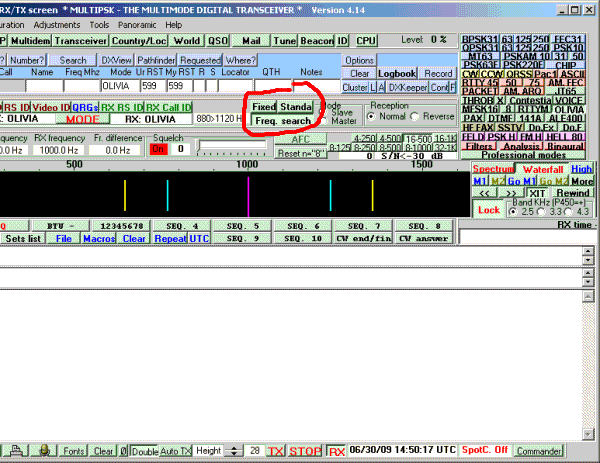600x463 pixels.
Task: Select the Reverse reception radio button
Action: (x=415, y=116)
